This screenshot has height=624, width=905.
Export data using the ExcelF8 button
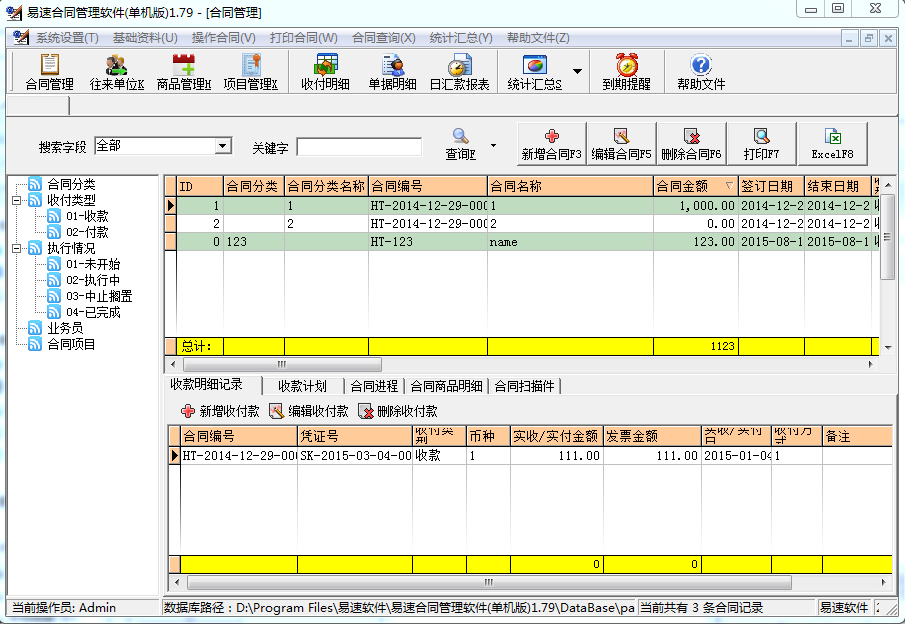pos(831,143)
